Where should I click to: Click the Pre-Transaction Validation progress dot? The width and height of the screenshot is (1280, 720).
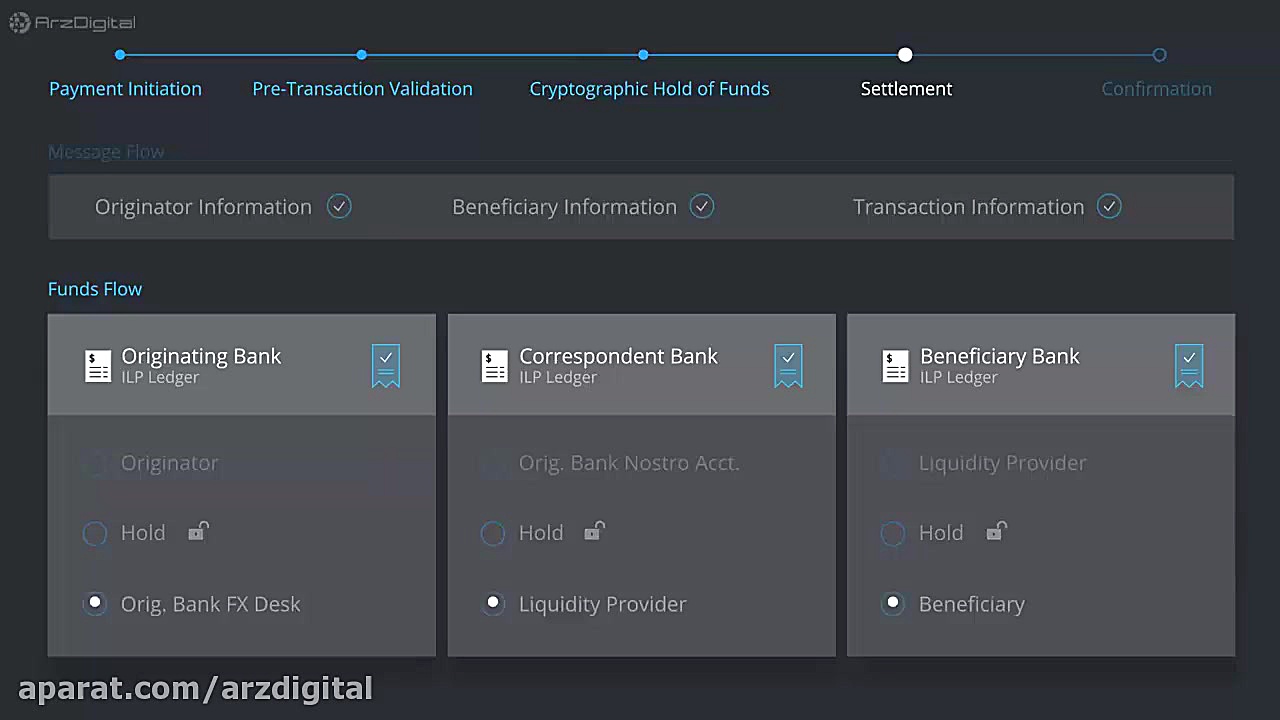point(362,55)
